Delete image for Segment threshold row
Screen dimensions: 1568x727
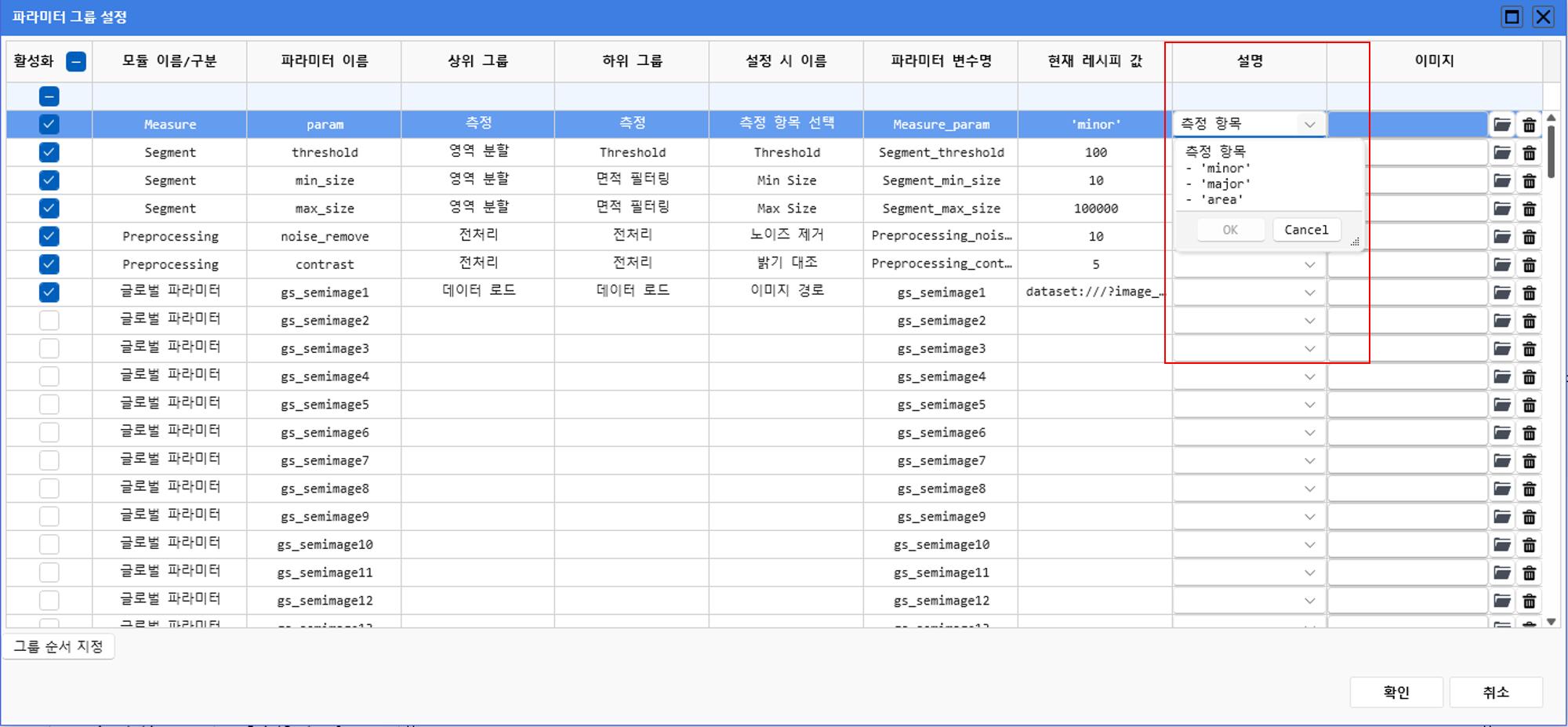1529,153
